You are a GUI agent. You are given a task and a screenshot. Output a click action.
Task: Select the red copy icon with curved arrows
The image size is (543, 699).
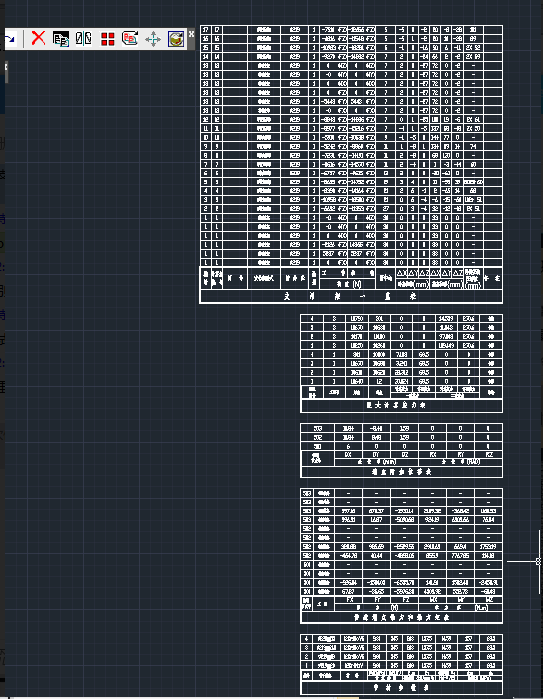(x=130, y=38)
